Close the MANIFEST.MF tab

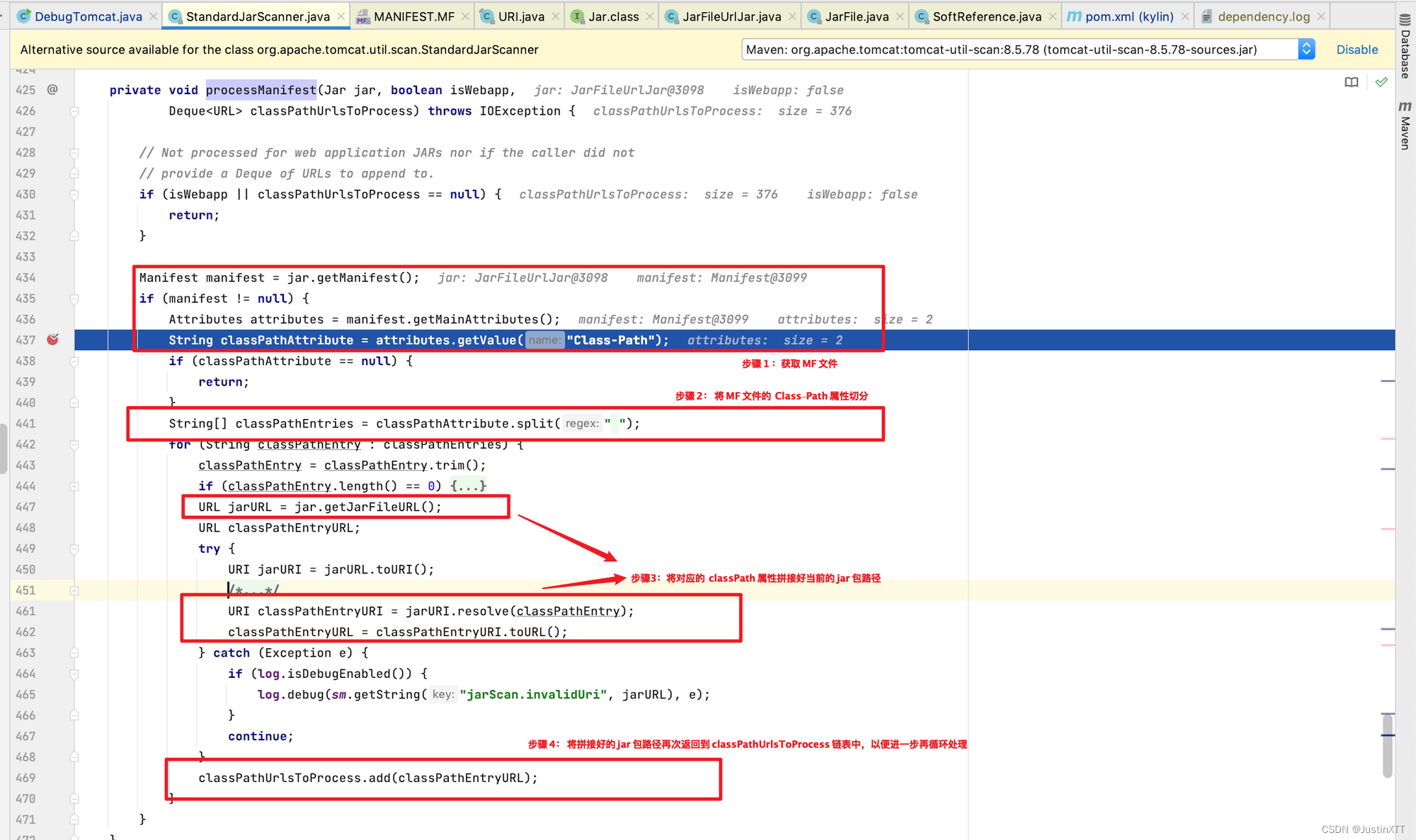[465, 16]
